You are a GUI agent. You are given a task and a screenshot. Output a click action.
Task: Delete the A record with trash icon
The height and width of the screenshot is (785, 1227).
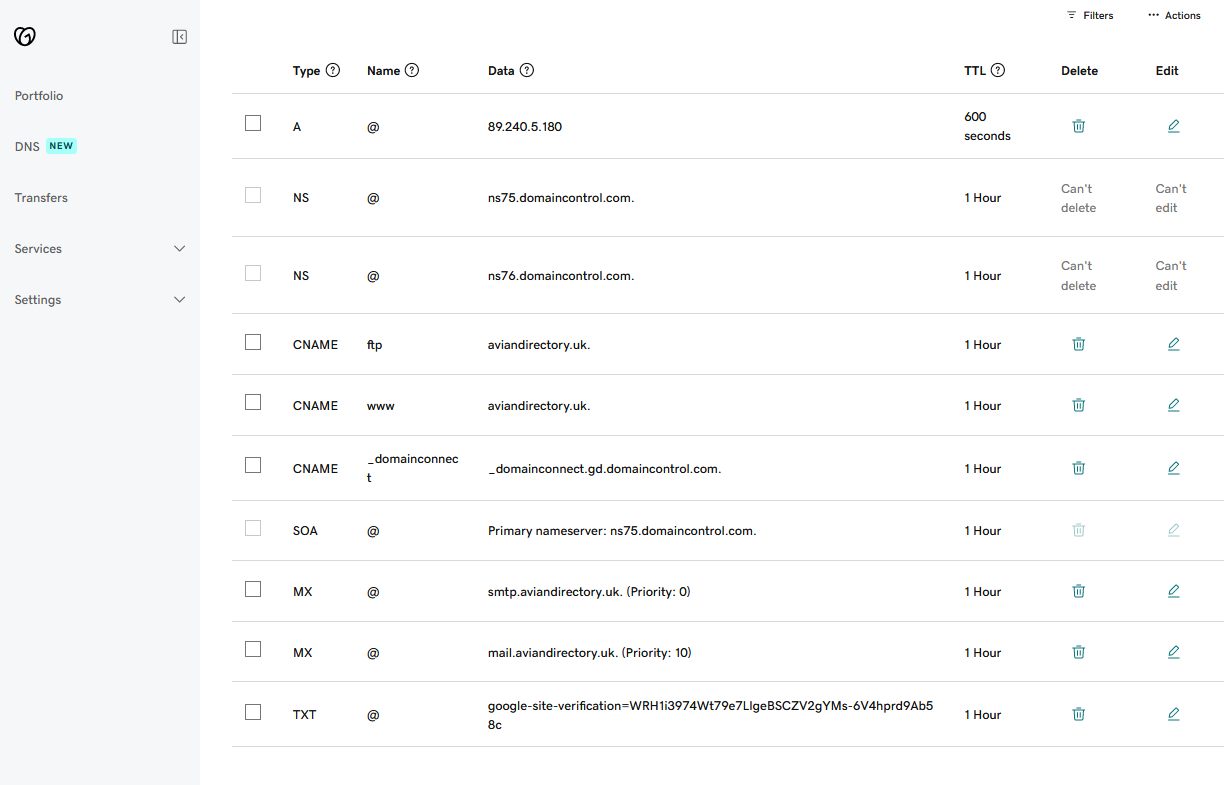pos(1078,126)
